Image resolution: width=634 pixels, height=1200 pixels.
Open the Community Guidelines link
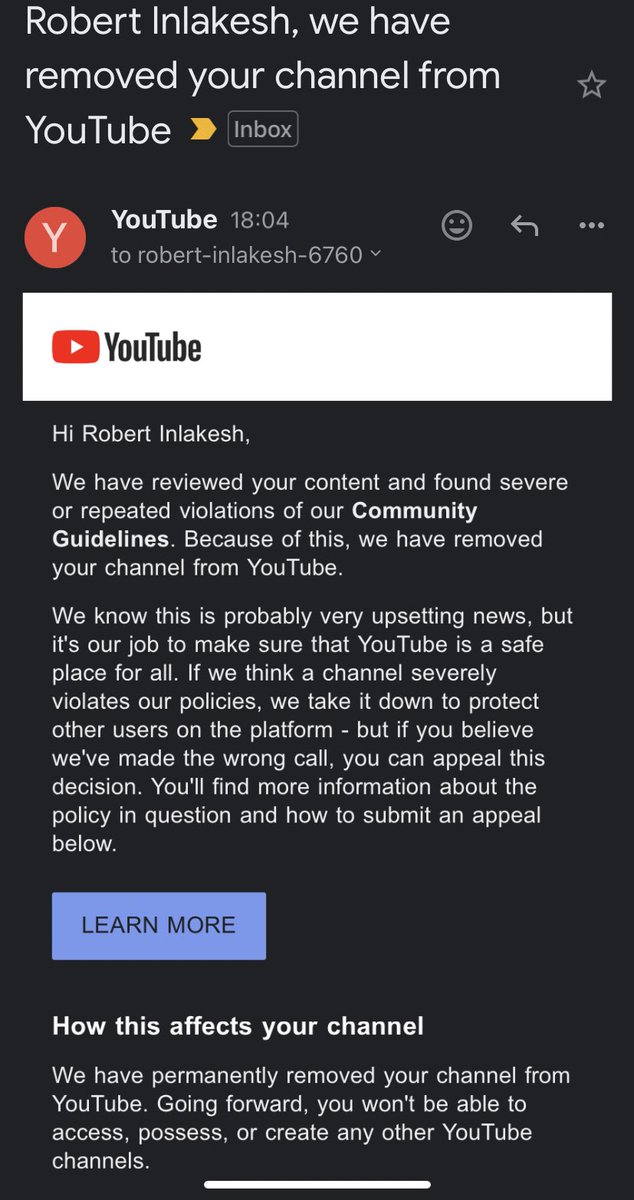click(x=414, y=511)
